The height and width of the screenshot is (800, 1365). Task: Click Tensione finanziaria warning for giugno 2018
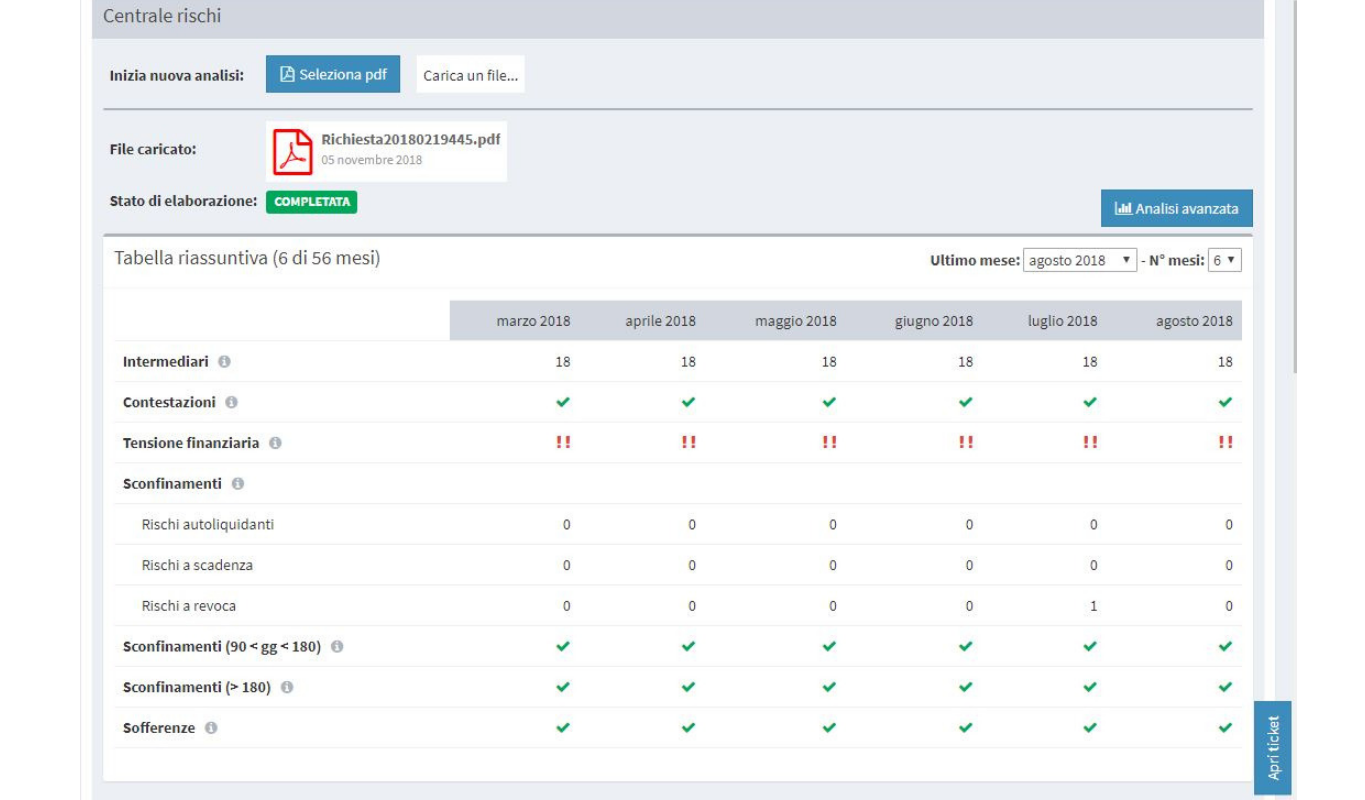point(965,443)
